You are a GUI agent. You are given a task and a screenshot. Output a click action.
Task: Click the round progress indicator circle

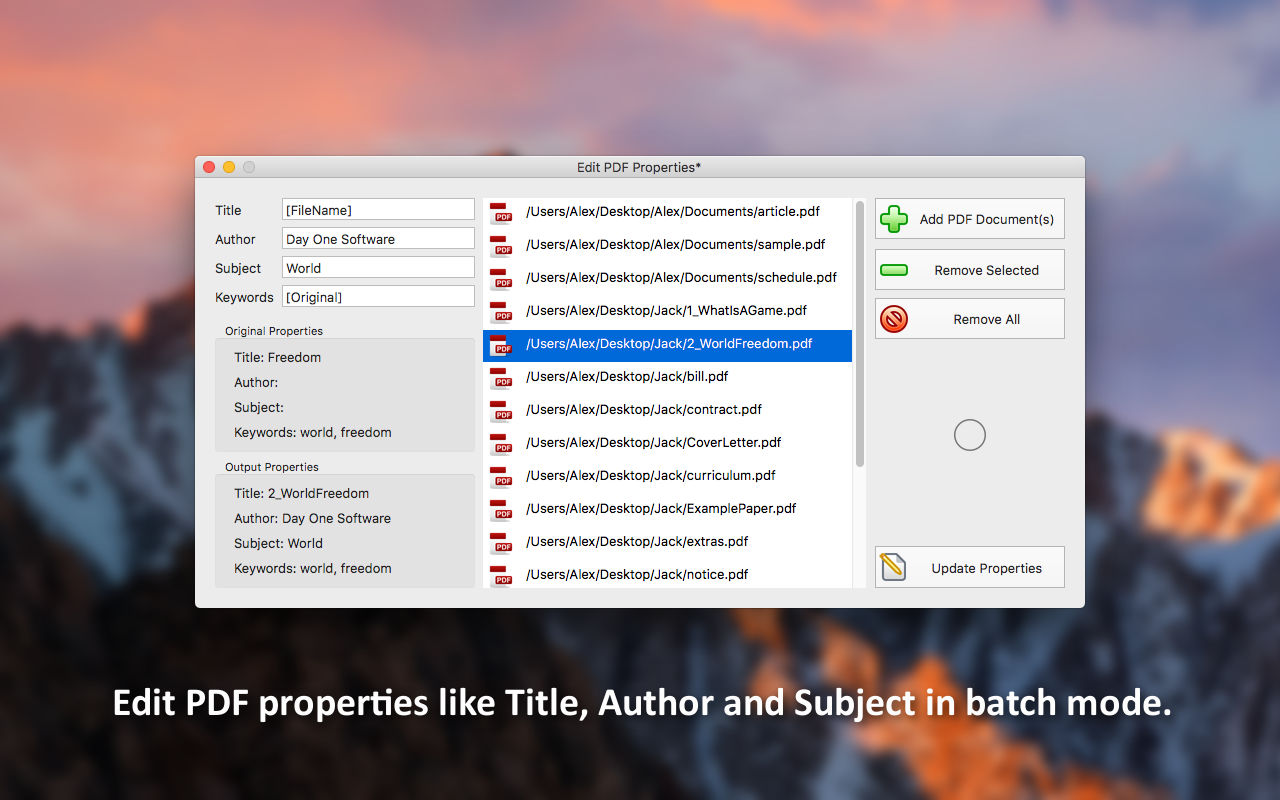point(970,435)
